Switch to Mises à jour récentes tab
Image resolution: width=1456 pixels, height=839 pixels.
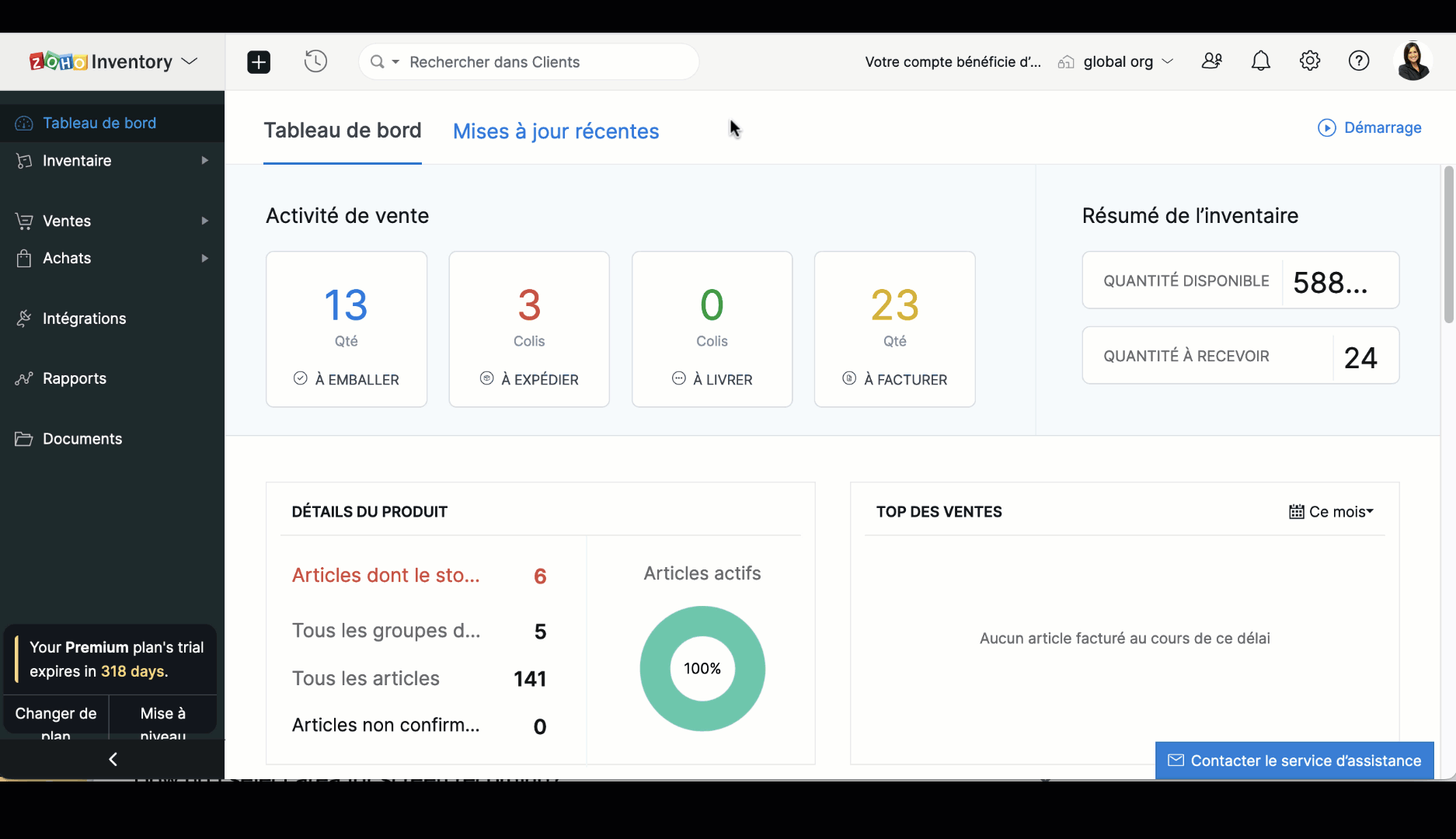pos(556,131)
